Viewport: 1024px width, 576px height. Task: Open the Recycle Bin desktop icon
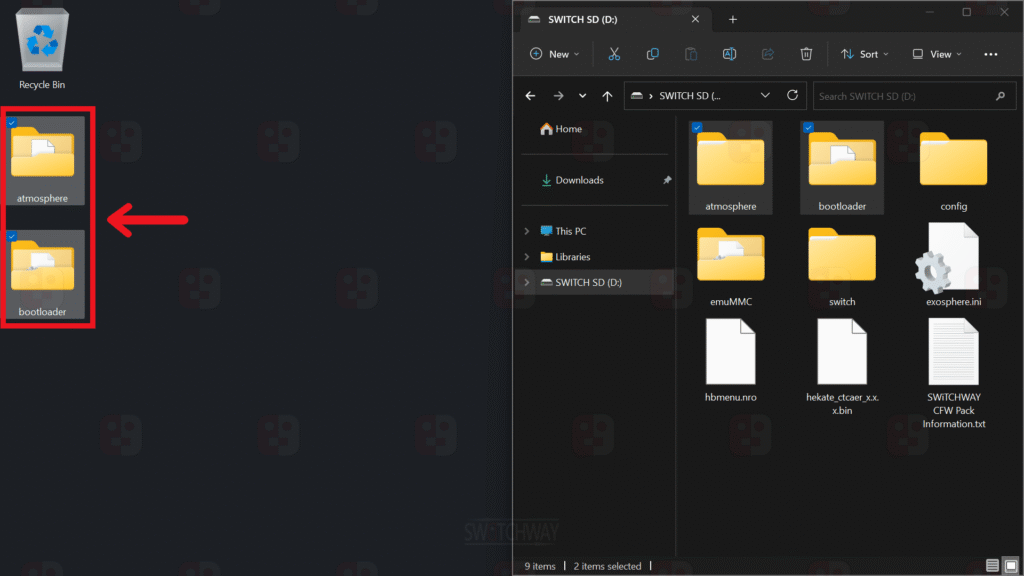[x=42, y=48]
